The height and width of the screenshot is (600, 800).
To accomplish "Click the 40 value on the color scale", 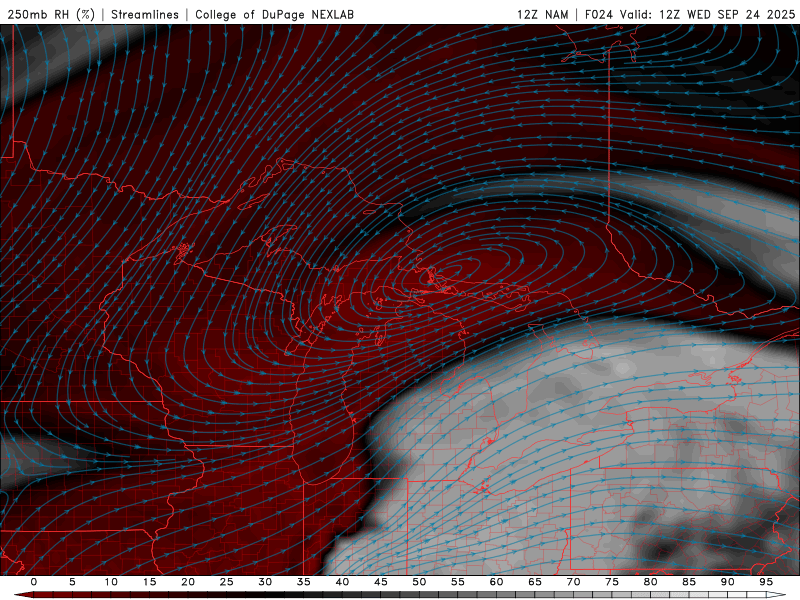I will (x=342, y=582).
